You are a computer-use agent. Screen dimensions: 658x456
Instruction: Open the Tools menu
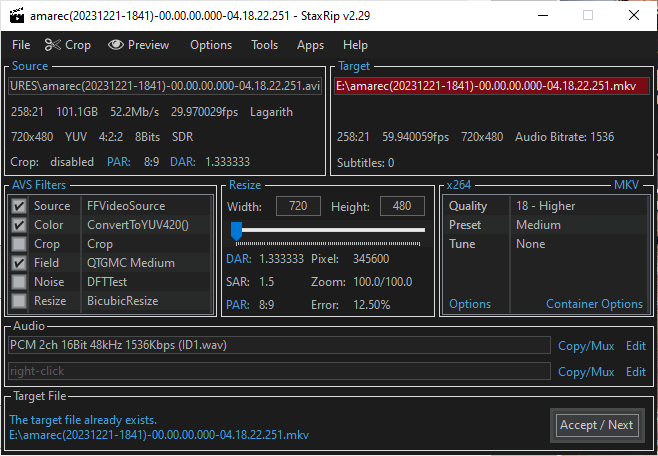click(264, 45)
